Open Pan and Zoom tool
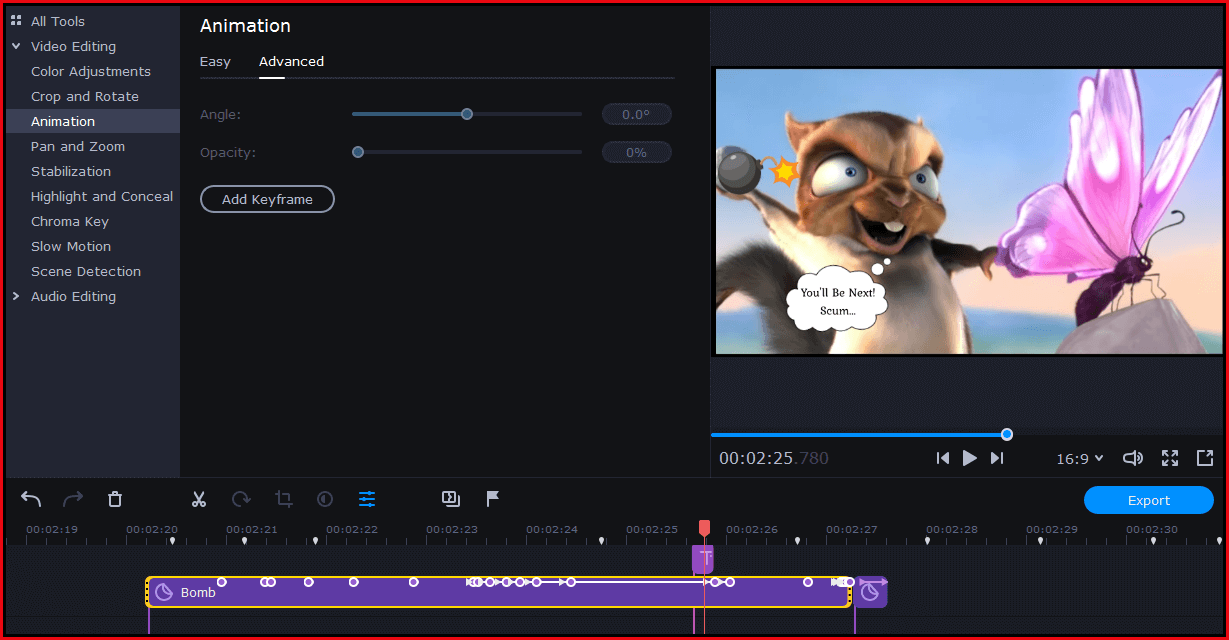 (78, 146)
